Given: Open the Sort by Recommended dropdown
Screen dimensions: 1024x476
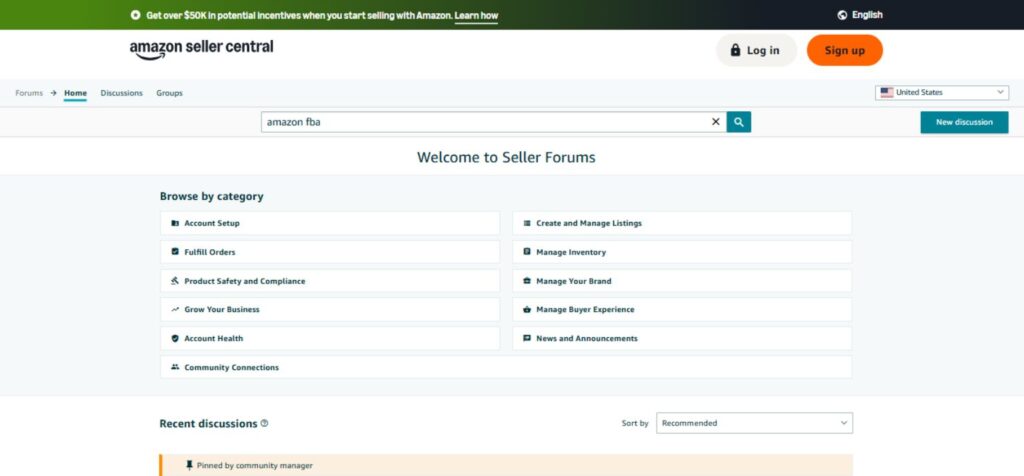Looking at the screenshot, I should tap(754, 423).
